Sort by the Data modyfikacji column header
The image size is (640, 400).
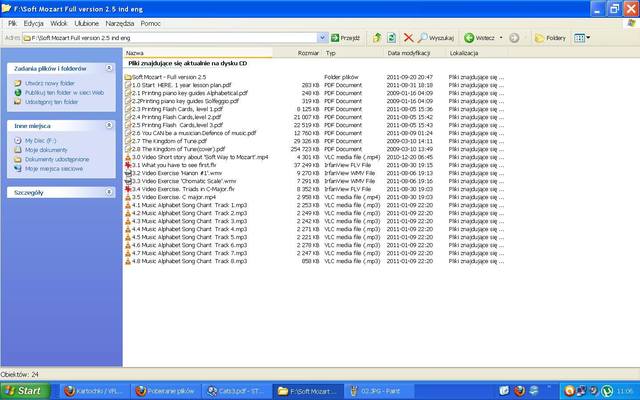point(416,53)
